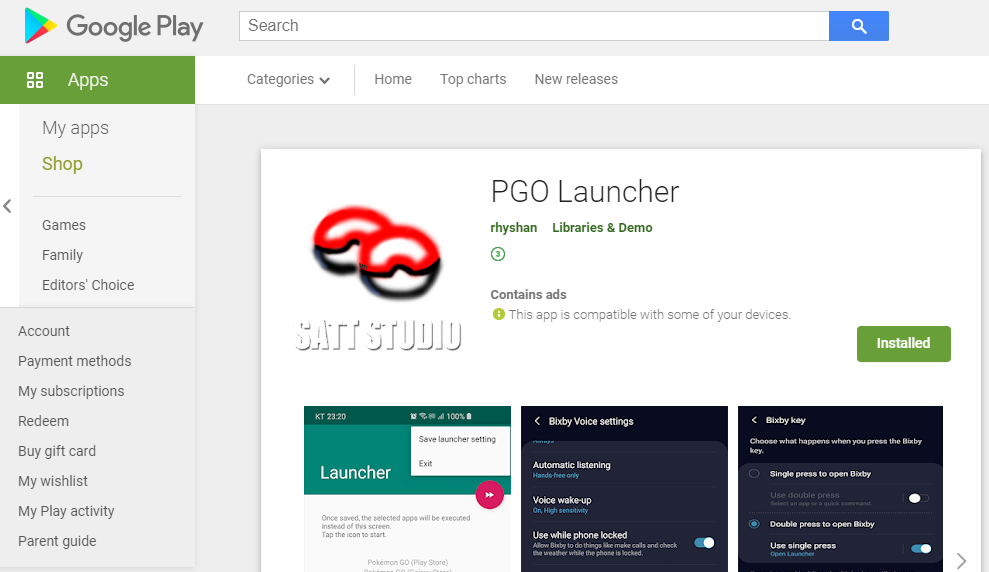The height and width of the screenshot is (572, 989).
Task: Open Editors' Choice
Action: (88, 285)
